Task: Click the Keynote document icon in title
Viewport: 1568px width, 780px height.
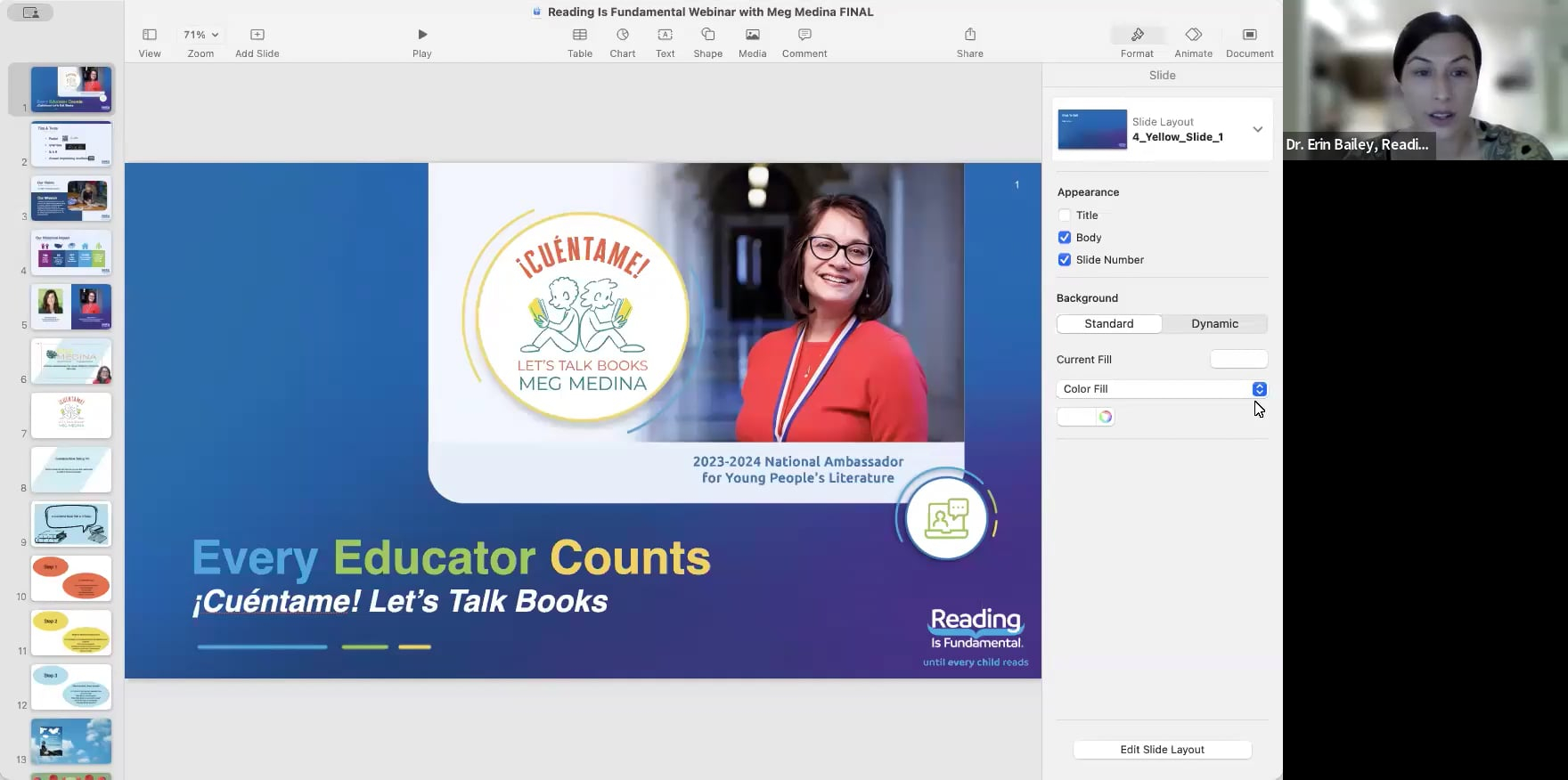Action: coord(537,12)
